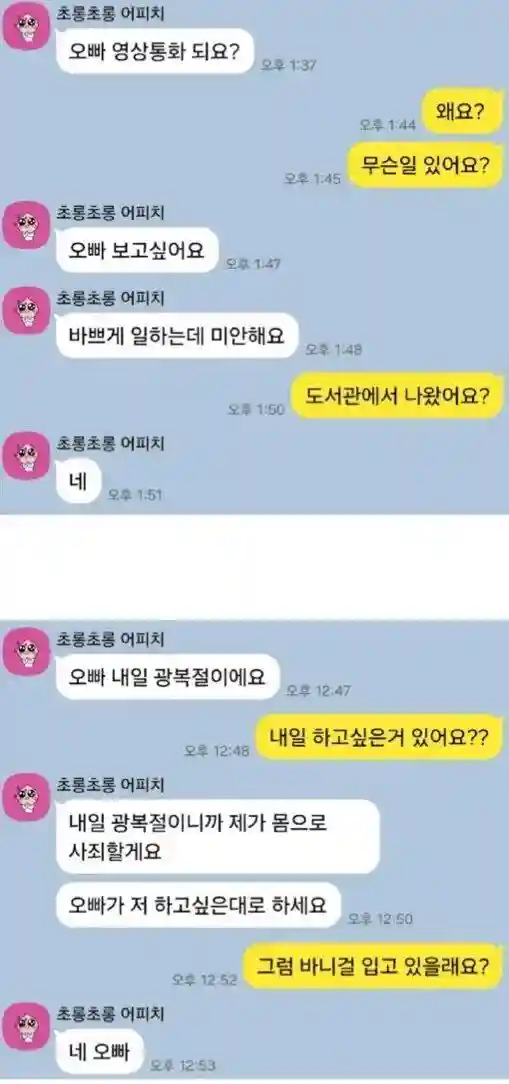Select the '오빠 보고싶어요' message bubble

[x=138, y=250]
